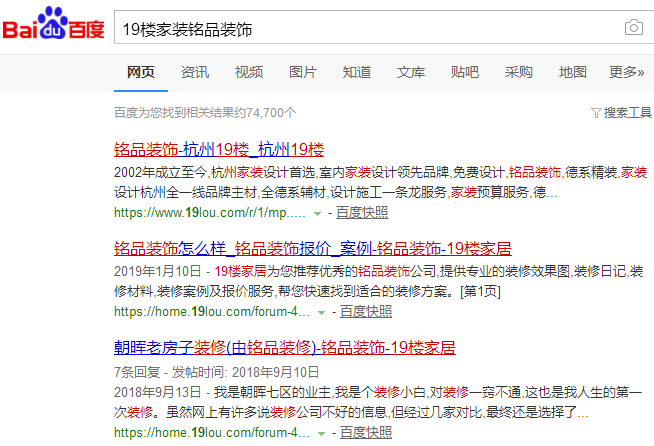Click second result URL home.19lou.com/forum-4

click(212, 312)
